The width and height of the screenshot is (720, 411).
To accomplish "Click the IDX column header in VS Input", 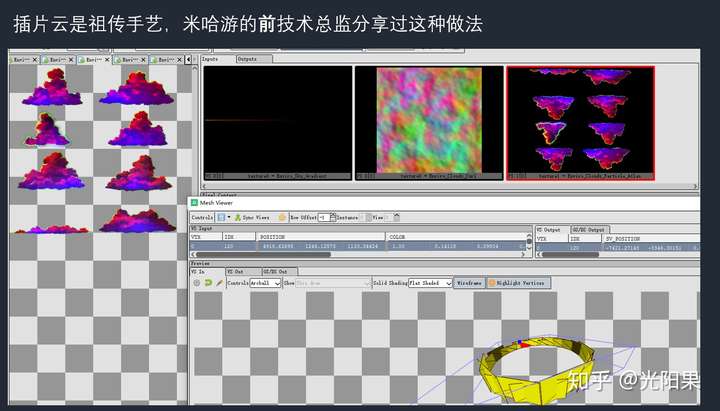I will click(x=239, y=237).
